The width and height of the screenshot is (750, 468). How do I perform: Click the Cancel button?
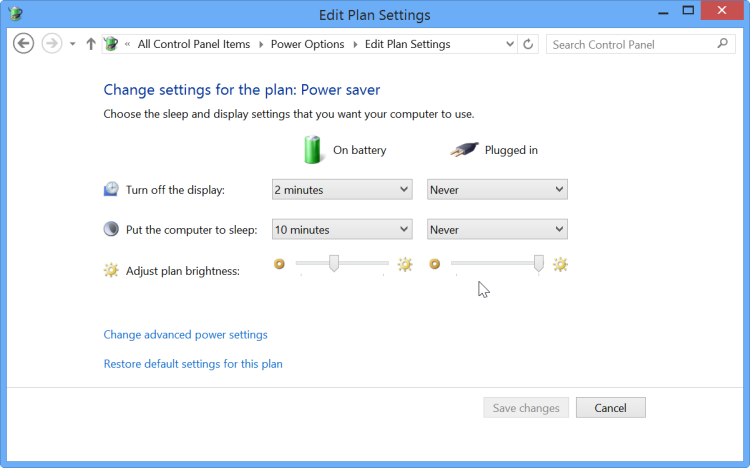click(610, 408)
